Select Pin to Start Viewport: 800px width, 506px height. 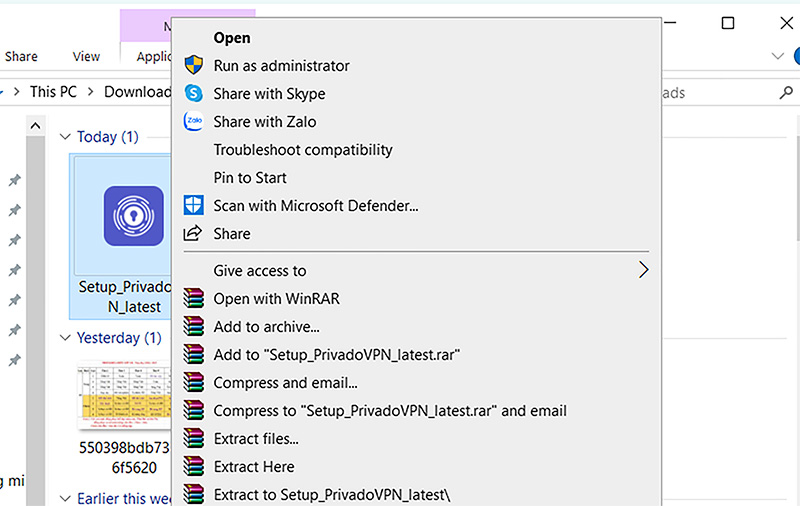249,178
